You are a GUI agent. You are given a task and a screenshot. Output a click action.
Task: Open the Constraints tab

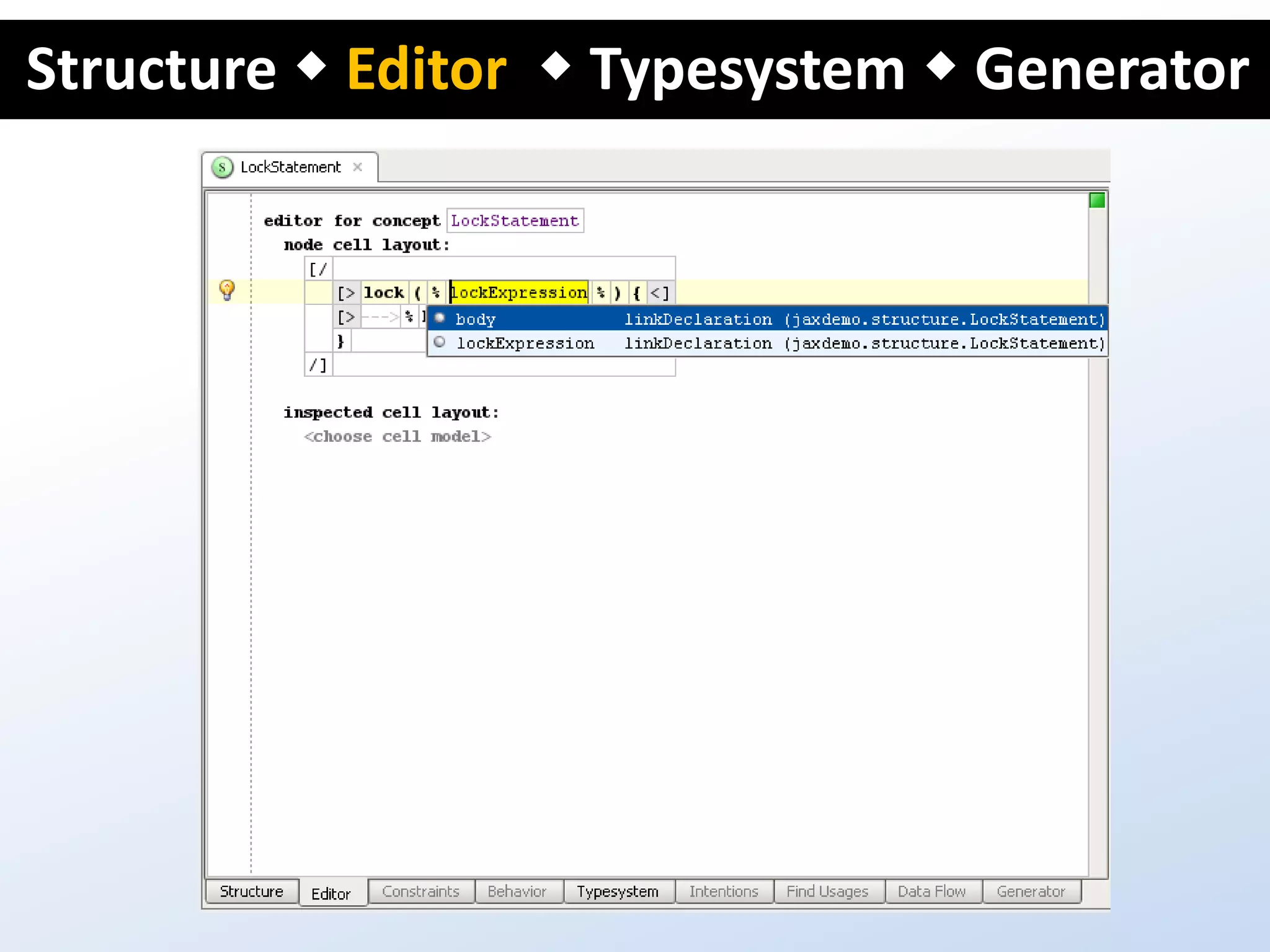click(x=421, y=891)
